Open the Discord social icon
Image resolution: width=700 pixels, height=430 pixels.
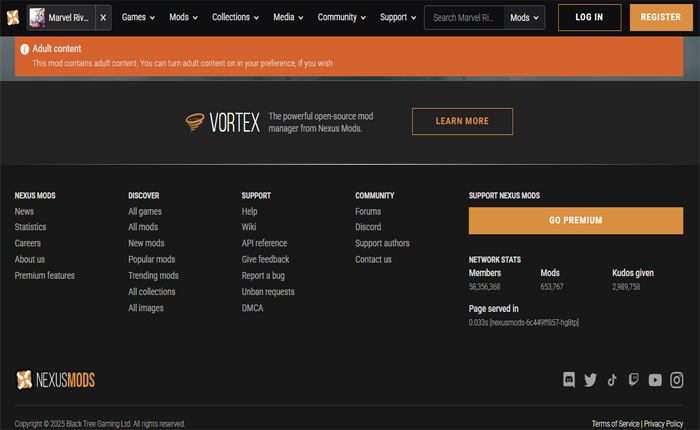[569, 380]
